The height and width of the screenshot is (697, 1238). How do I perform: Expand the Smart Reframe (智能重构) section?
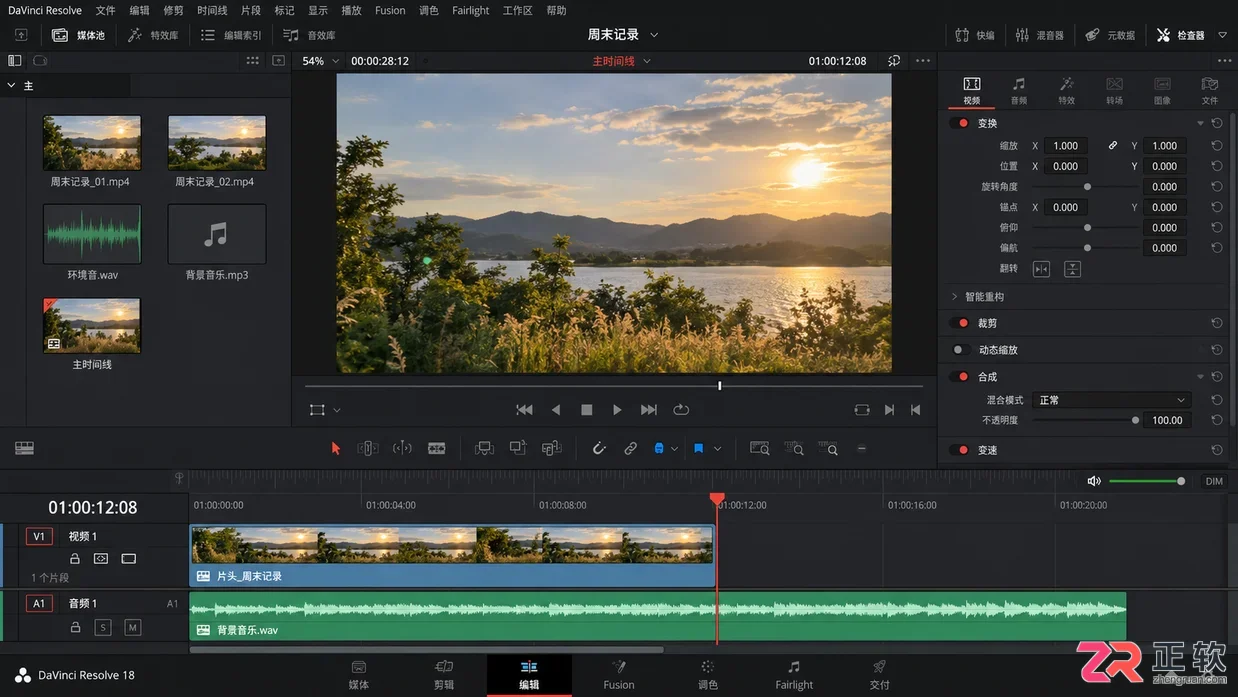(x=954, y=297)
